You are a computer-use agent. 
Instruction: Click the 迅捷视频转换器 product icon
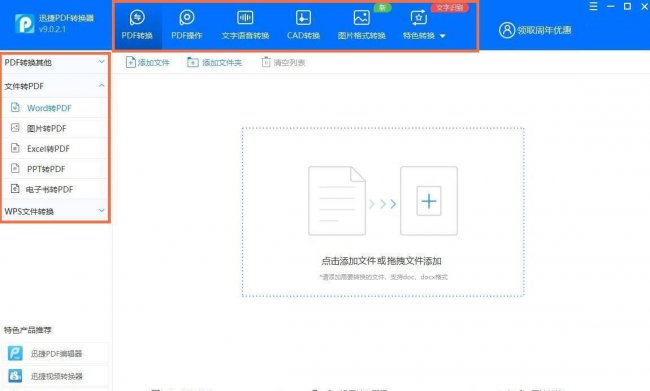(x=15, y=376)
